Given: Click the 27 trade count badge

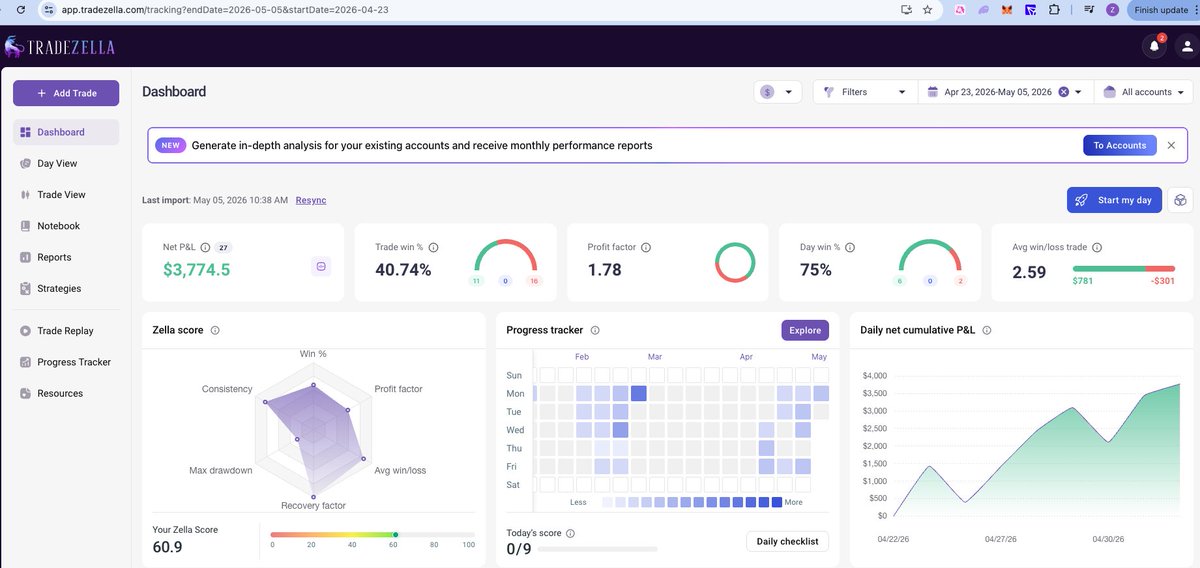Looking at the screenshot, I should coord(223,247).
